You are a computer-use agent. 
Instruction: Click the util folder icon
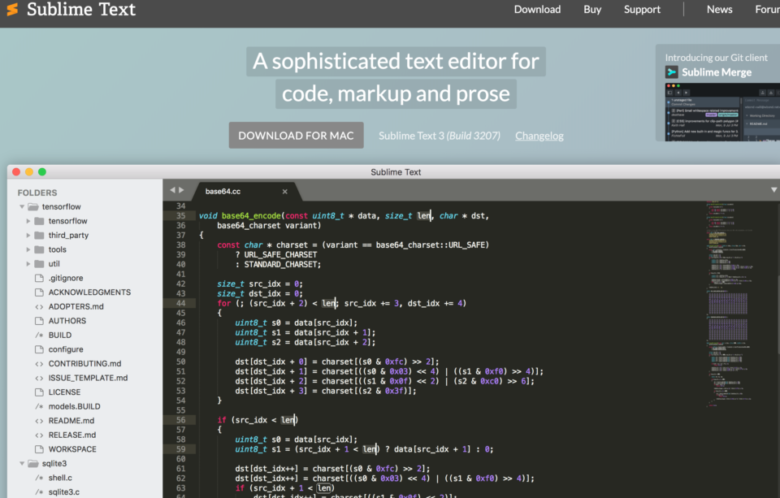pos(39,264)
